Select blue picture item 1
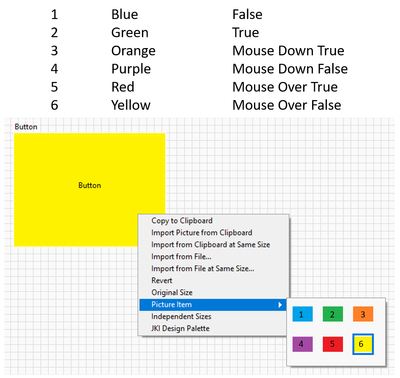Viewport: 400px width, 378px height. [302, 314]
